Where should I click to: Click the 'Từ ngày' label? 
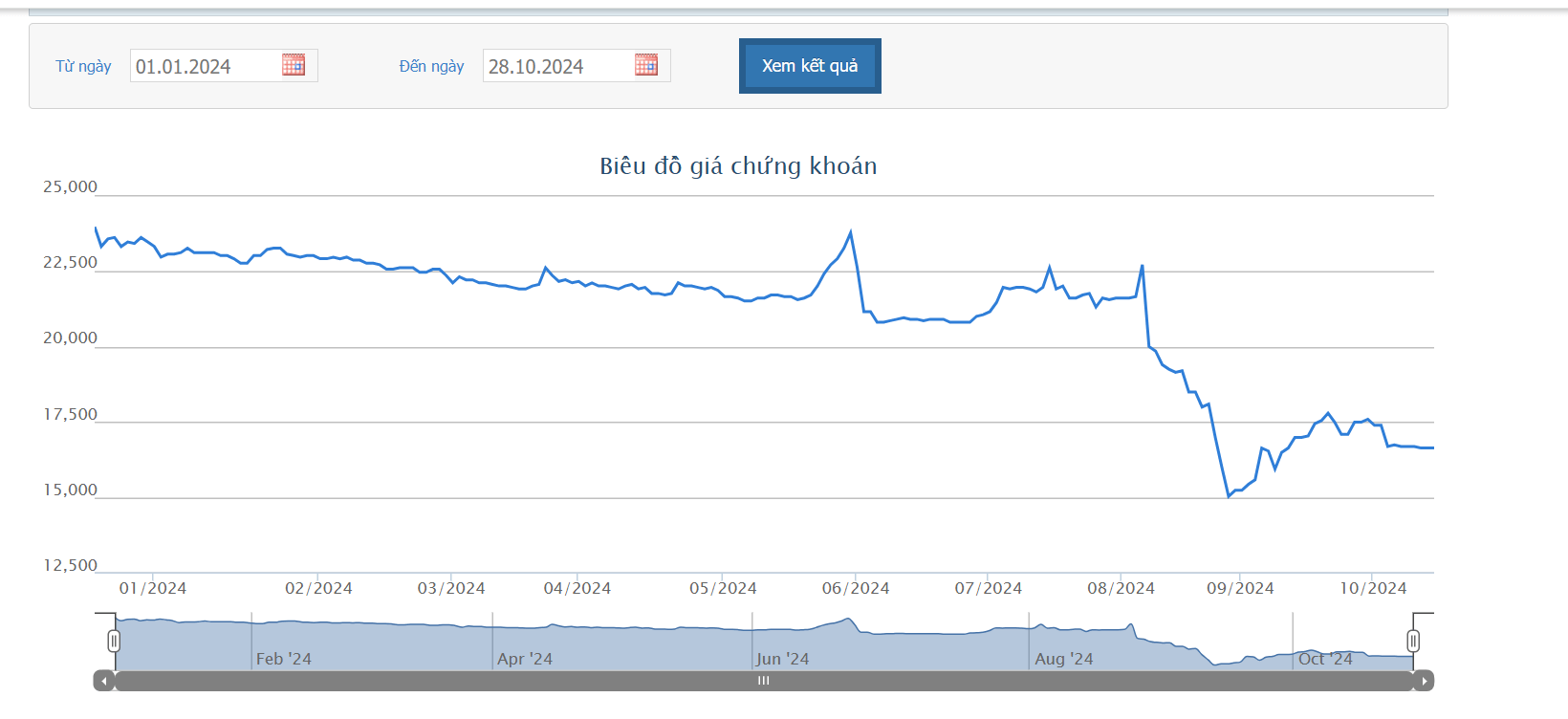point(83,66)
